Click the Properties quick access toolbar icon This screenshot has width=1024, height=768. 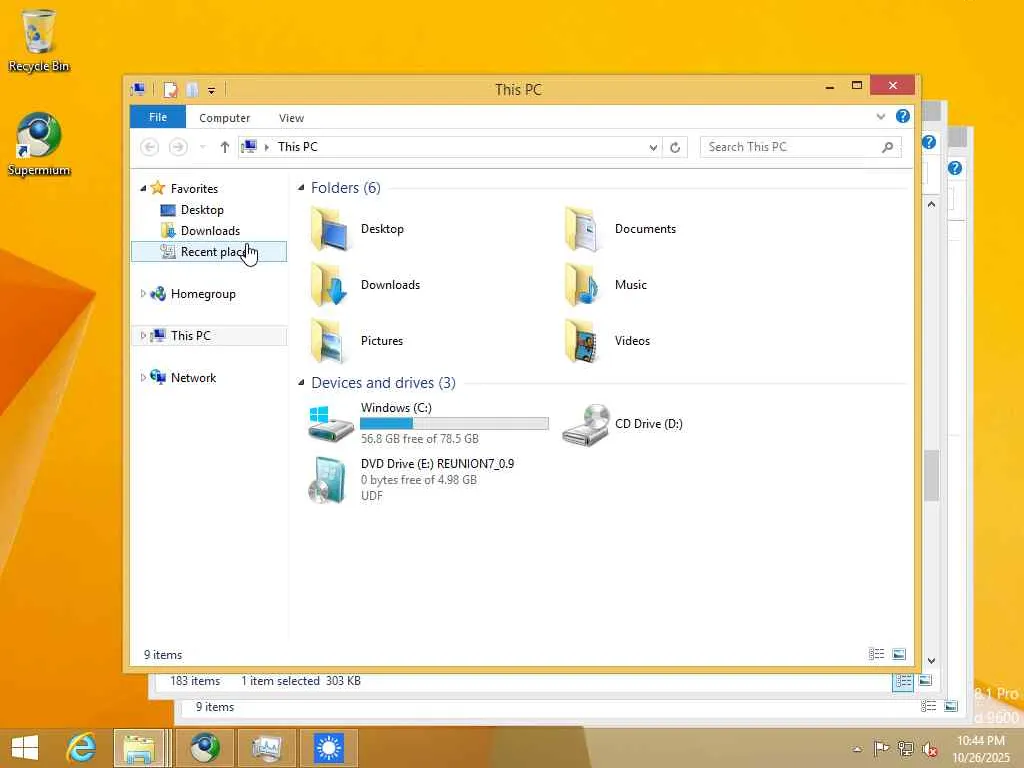pos(170,89)
